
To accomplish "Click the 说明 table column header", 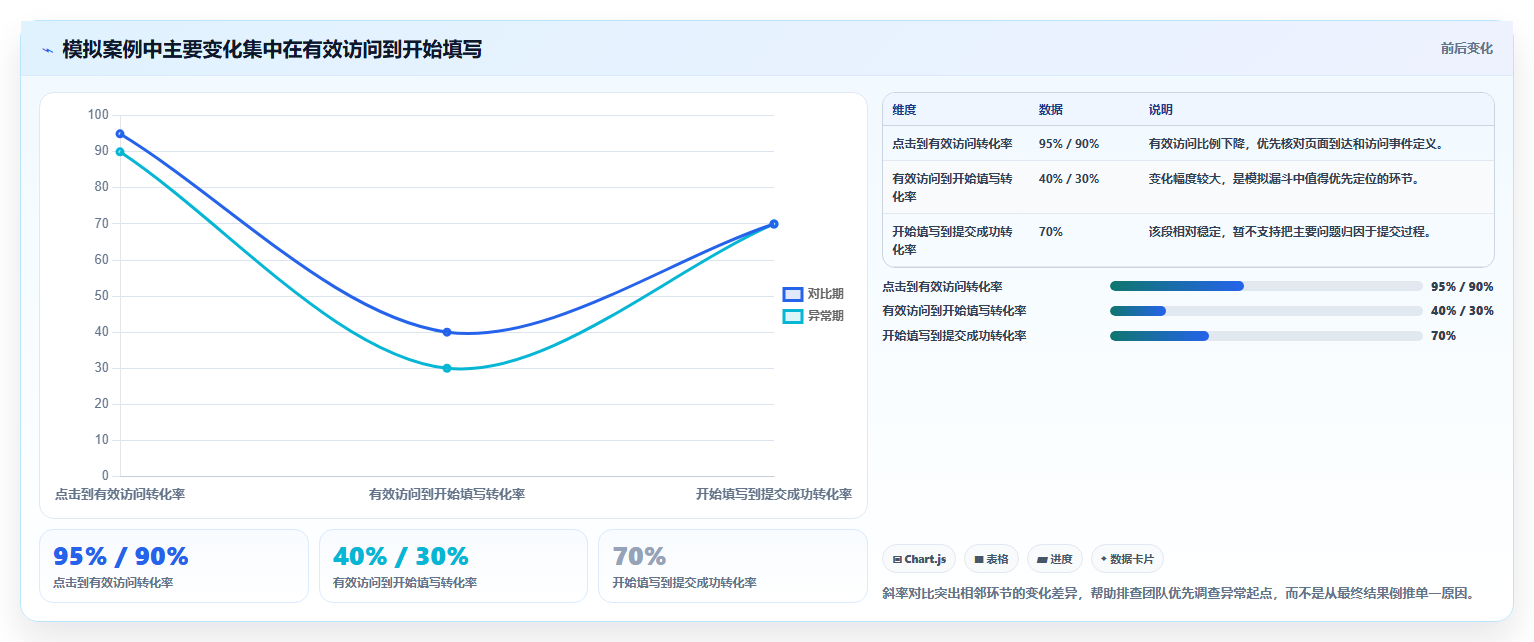I will pos(1161,110).
